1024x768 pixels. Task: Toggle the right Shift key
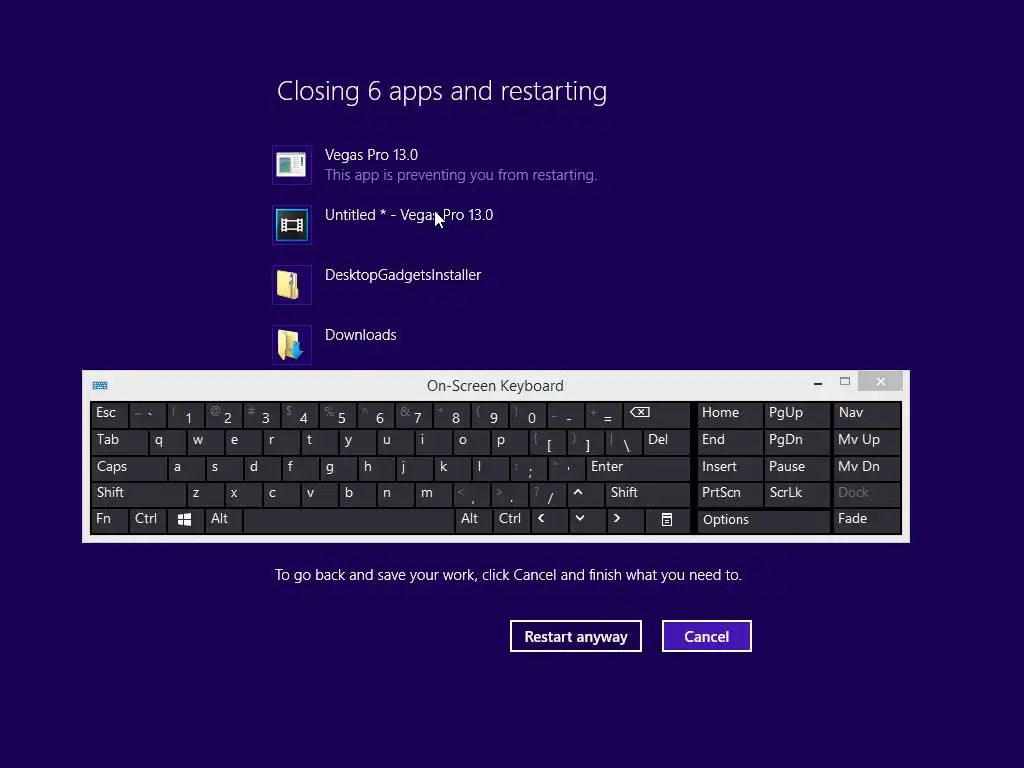pyautogui.click(x=647, y=494)
